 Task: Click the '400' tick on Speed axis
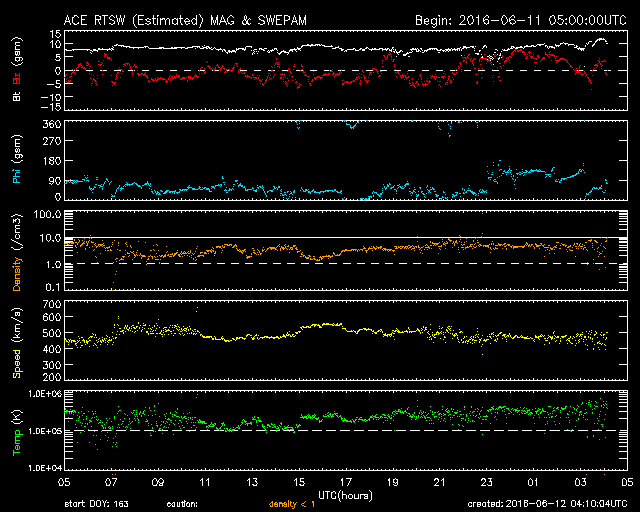(52, 349)
